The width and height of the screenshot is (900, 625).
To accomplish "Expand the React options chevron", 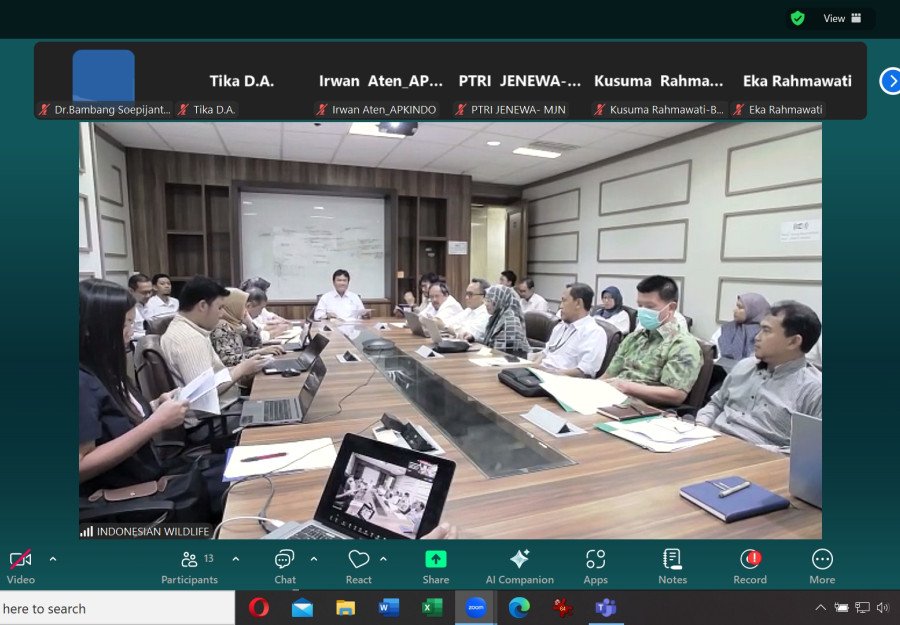I will coord(383,559).
